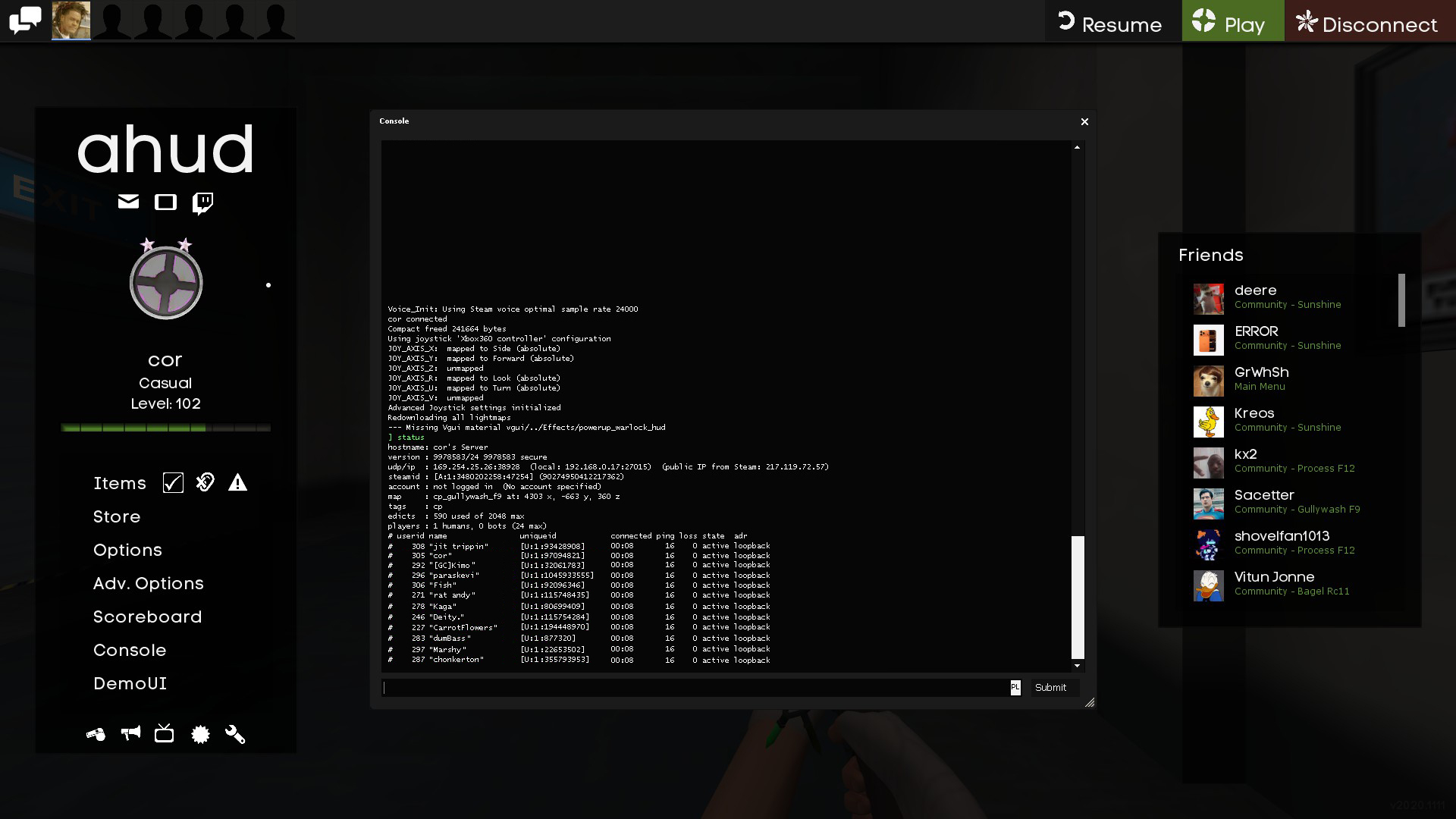Click the whistle icon in bottom row

coord(96,734)
